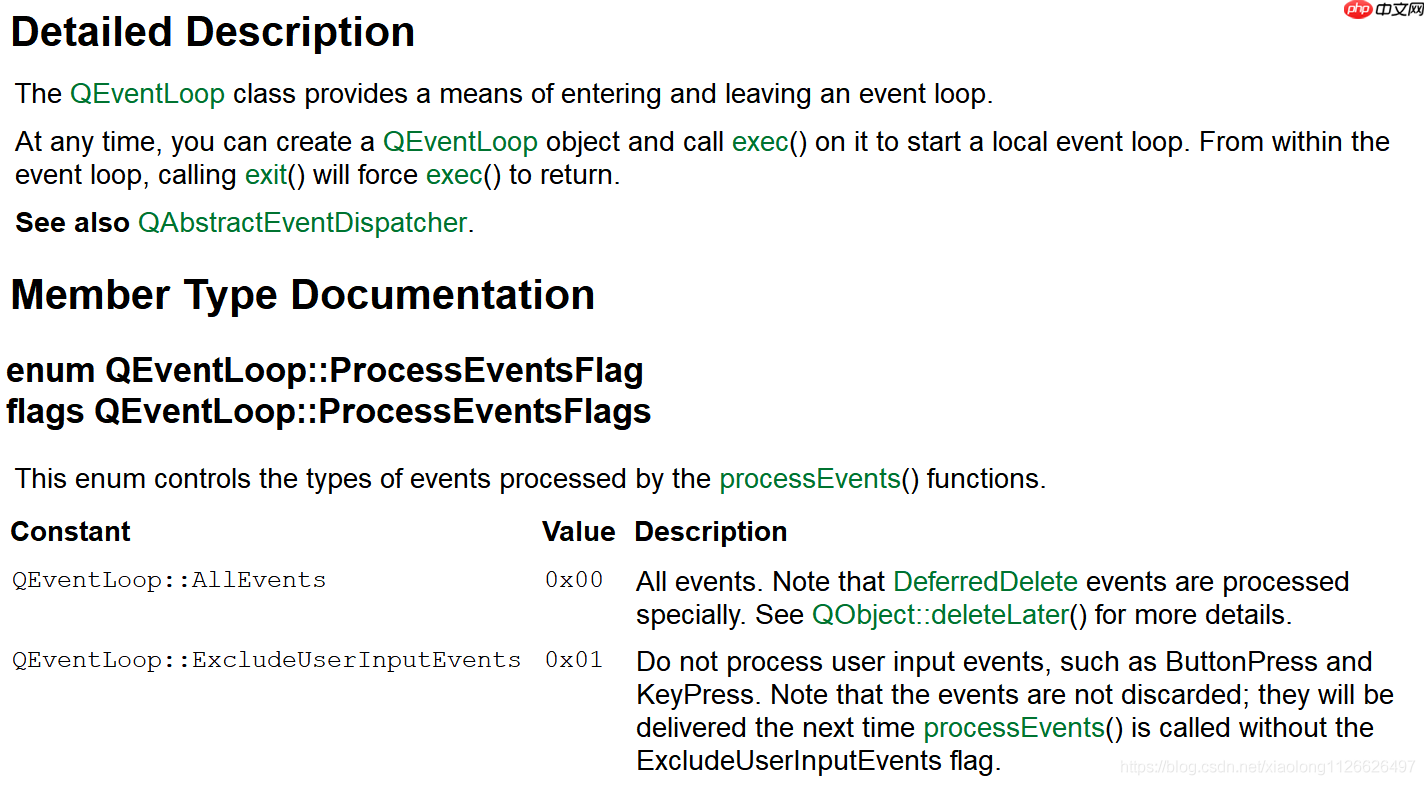Open QEventLoop link in first sentence
The height and width of the screenshot is (785, 1425).
coord(147,94)
